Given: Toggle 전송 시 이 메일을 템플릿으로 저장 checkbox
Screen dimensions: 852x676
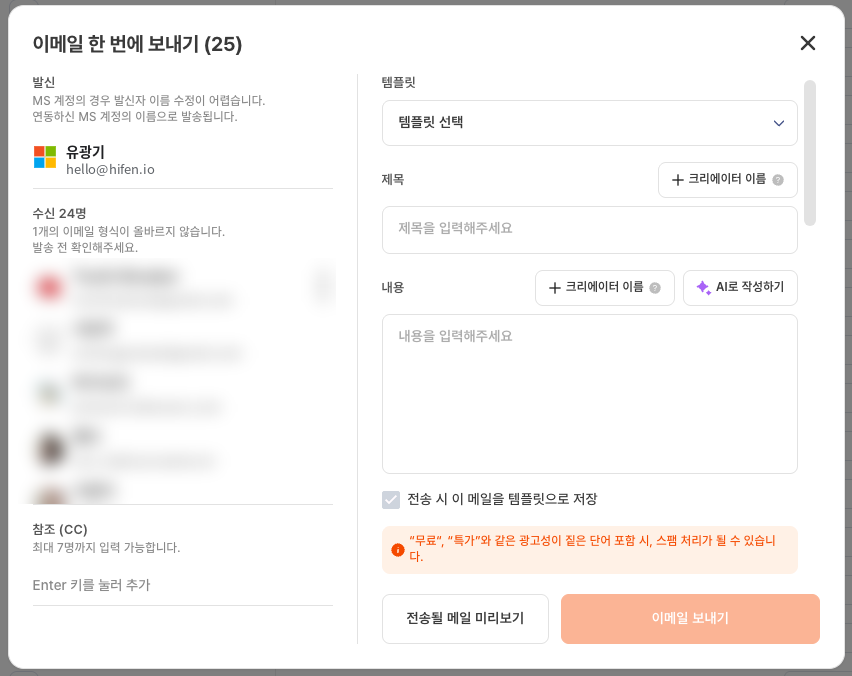Looking at the screenshot, I should (x=391, y=499).
